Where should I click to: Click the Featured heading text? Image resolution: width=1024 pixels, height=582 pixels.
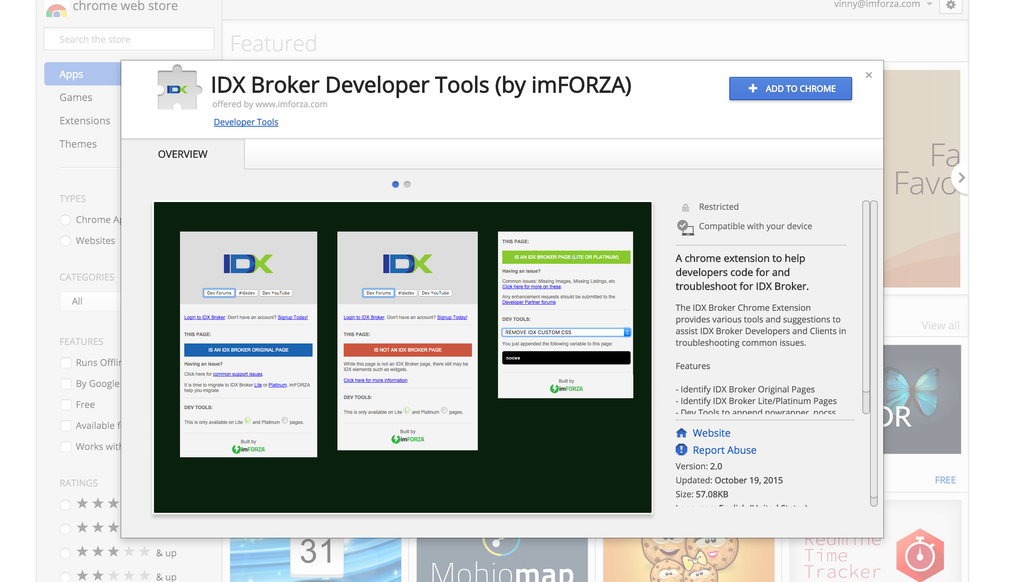273,44
